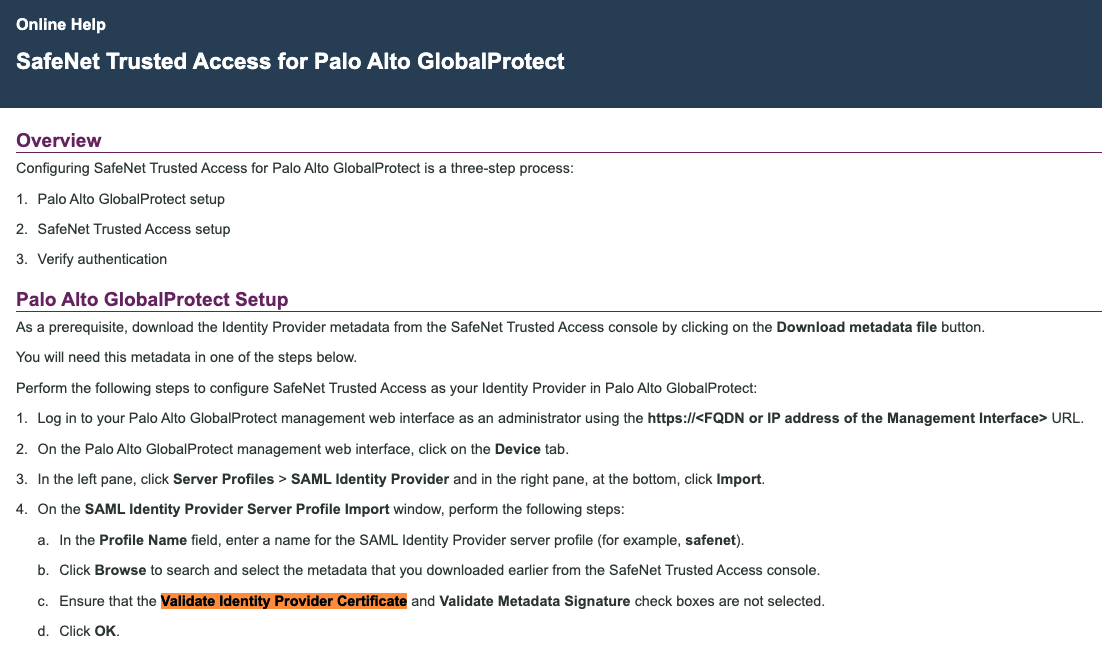Click the bold Import word in step 3
Screen dimensions: 1102x648
[739, 479]
